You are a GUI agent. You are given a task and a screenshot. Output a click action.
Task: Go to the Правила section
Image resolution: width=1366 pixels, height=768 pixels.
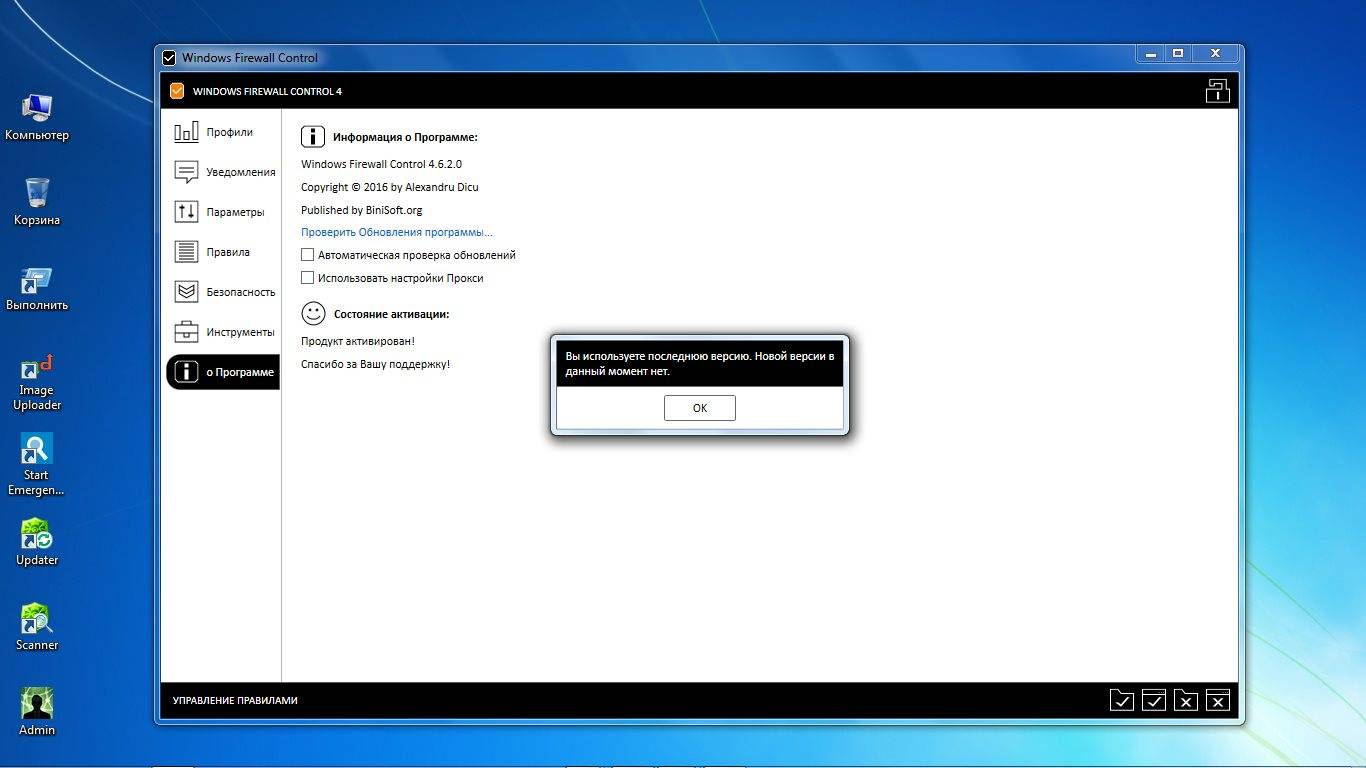click(x=222, y=252)
